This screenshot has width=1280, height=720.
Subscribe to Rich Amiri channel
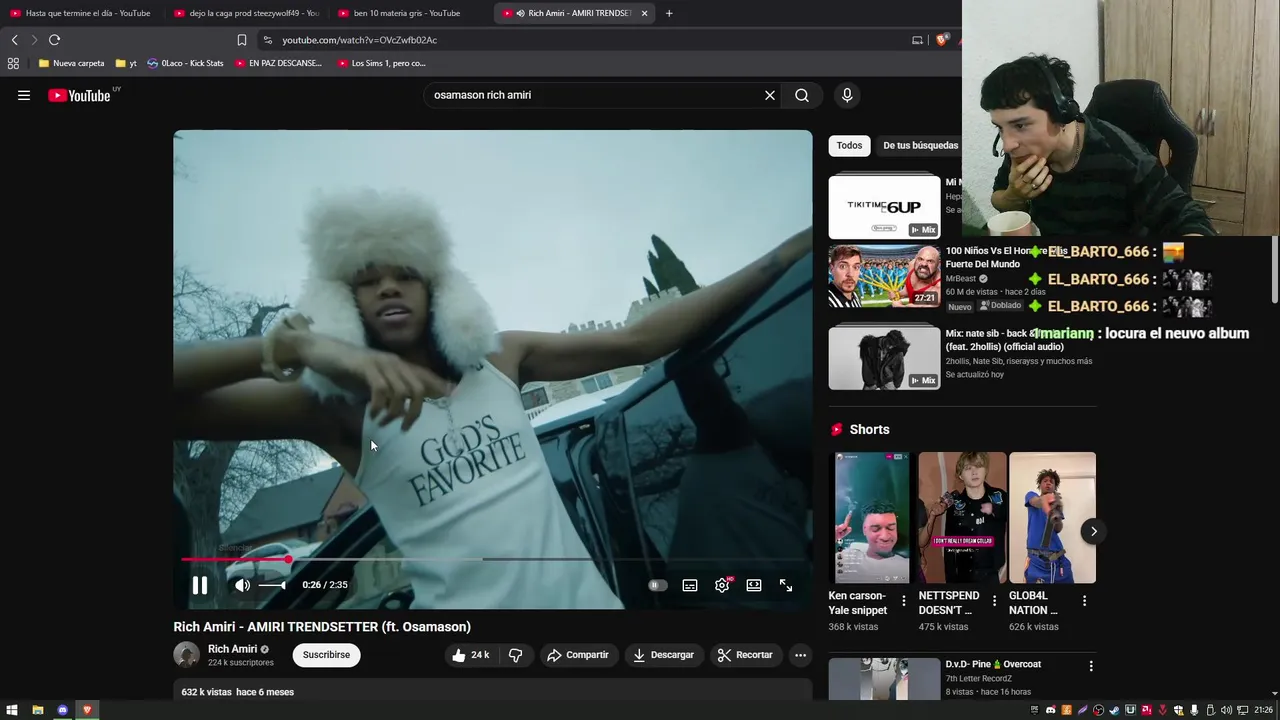coord(326,655)
